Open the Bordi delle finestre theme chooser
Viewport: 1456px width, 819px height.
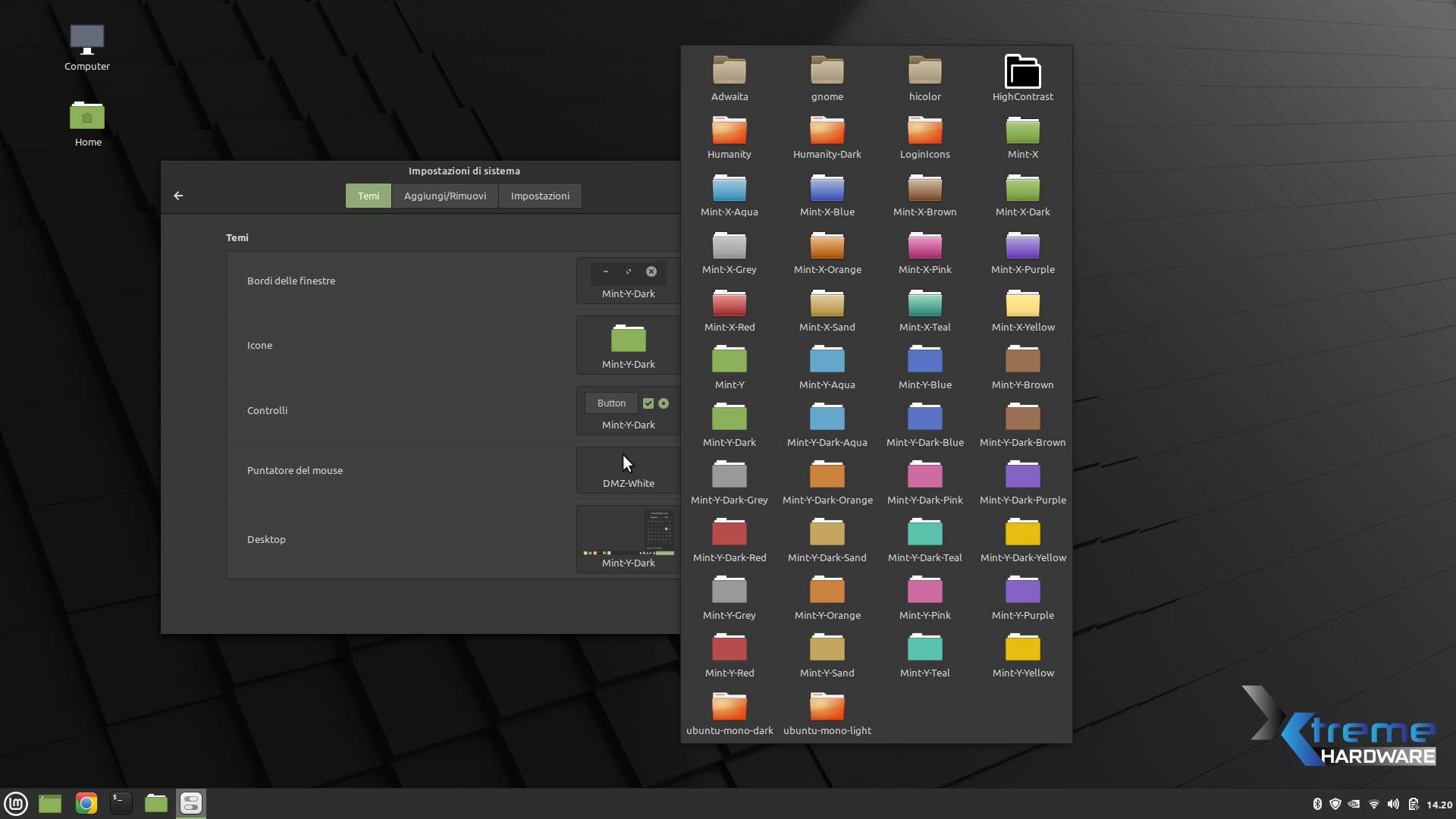click(628, 281)
